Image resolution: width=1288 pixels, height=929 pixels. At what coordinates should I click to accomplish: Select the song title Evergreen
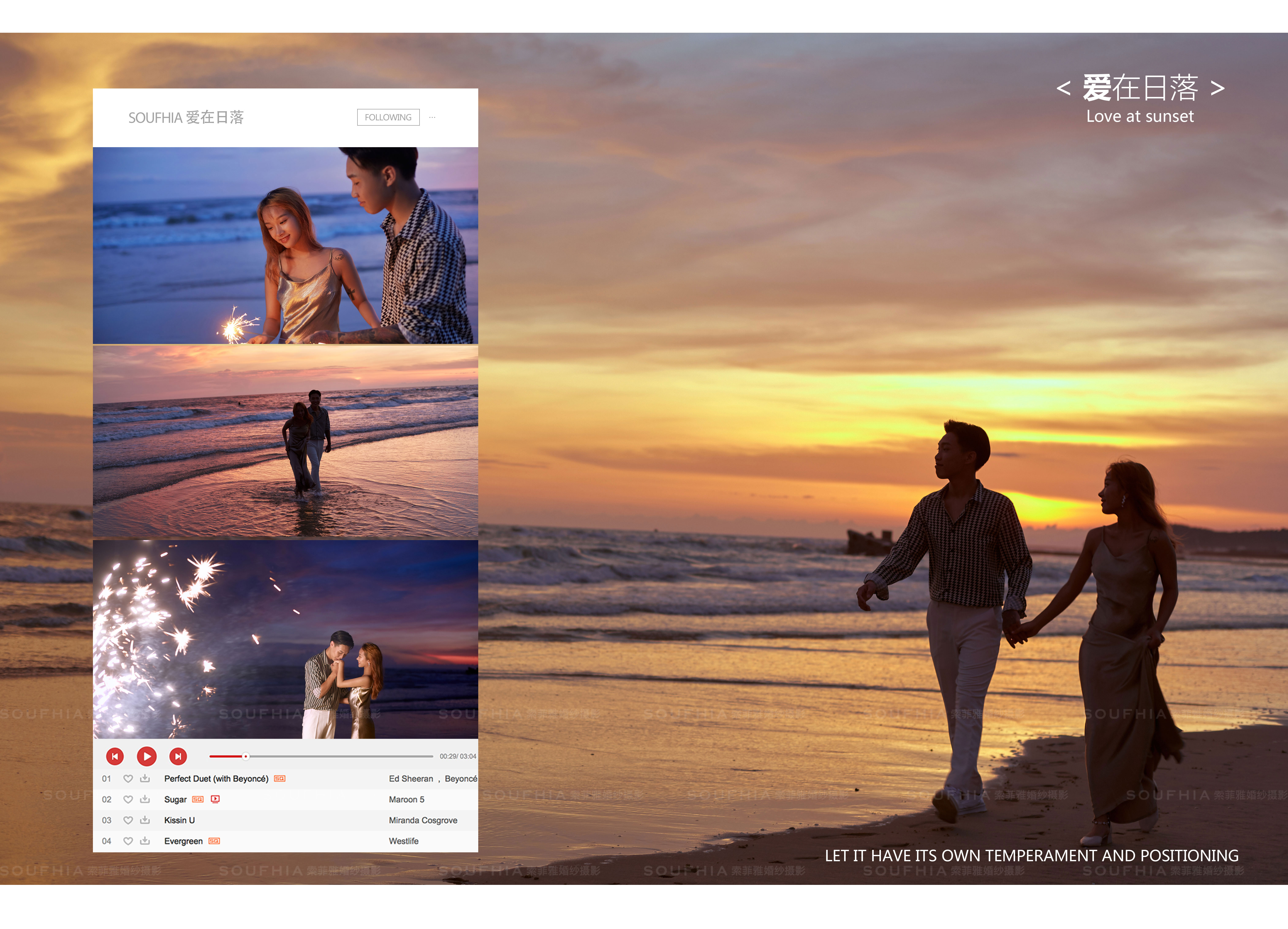click(x=183, y=842)
